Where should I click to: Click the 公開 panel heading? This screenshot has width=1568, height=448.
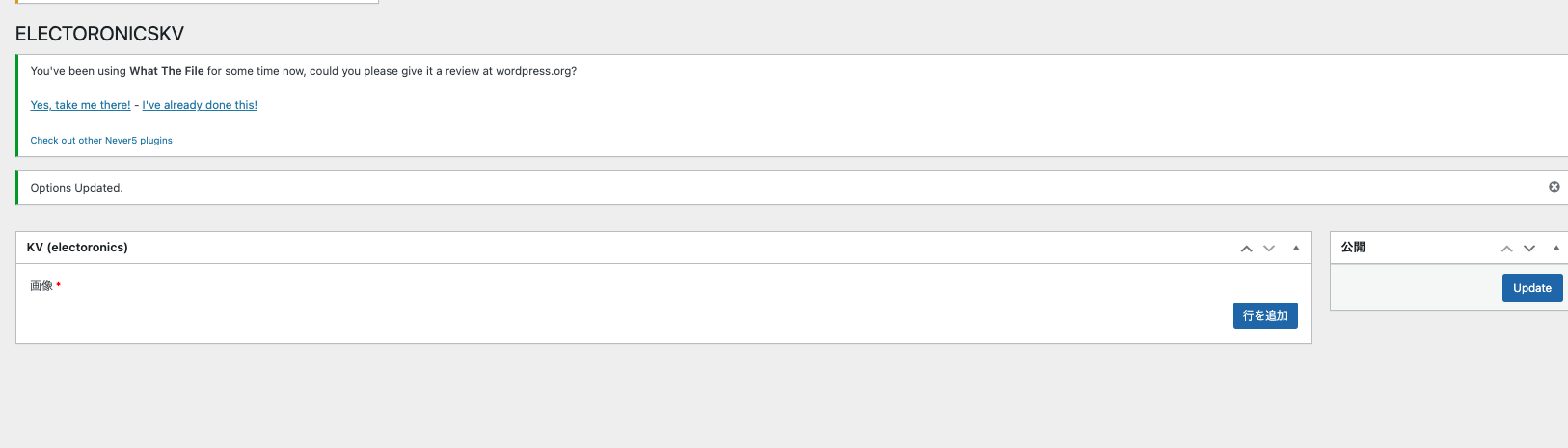(1353, 248)
